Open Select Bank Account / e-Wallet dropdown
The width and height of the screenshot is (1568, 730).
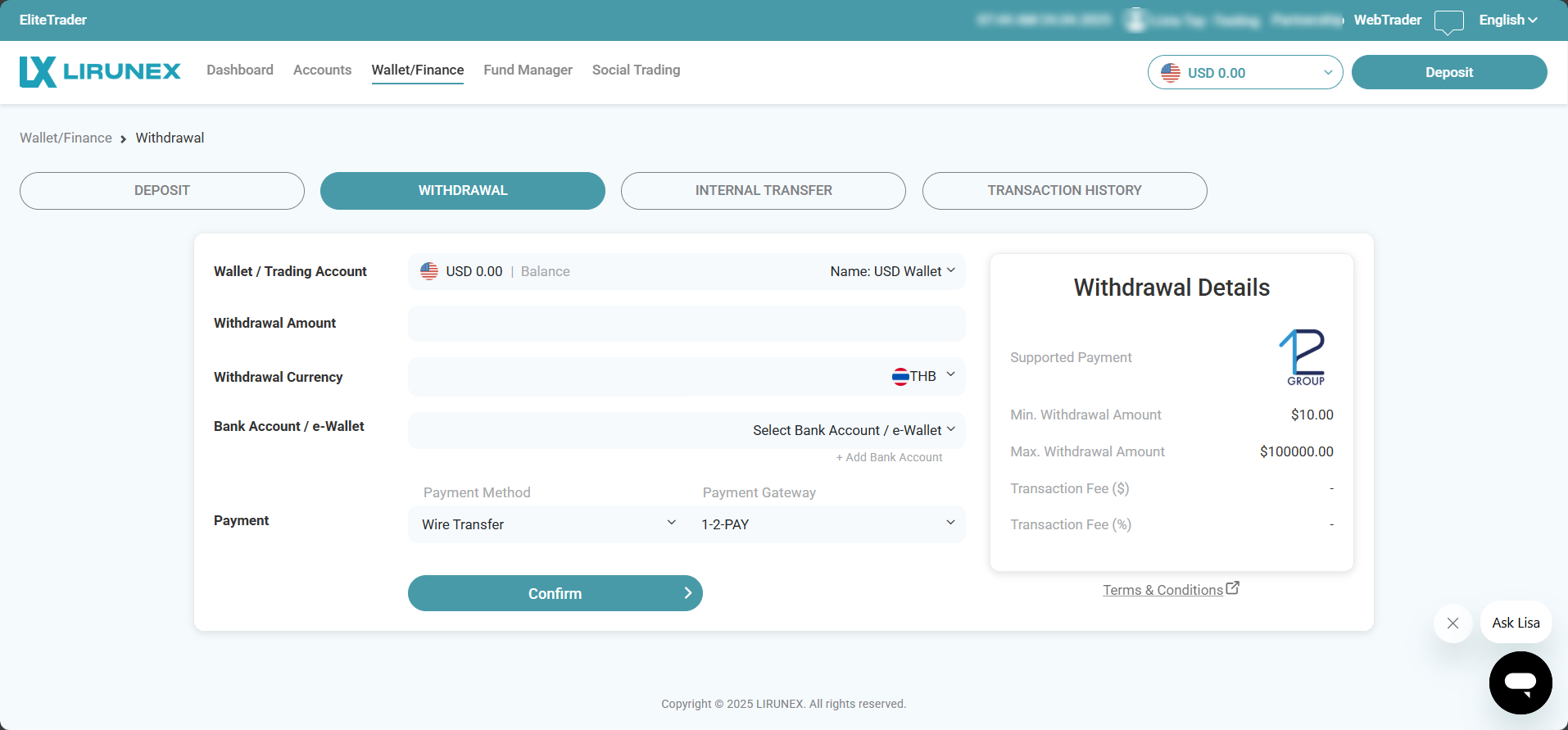[x=852, y=430]
